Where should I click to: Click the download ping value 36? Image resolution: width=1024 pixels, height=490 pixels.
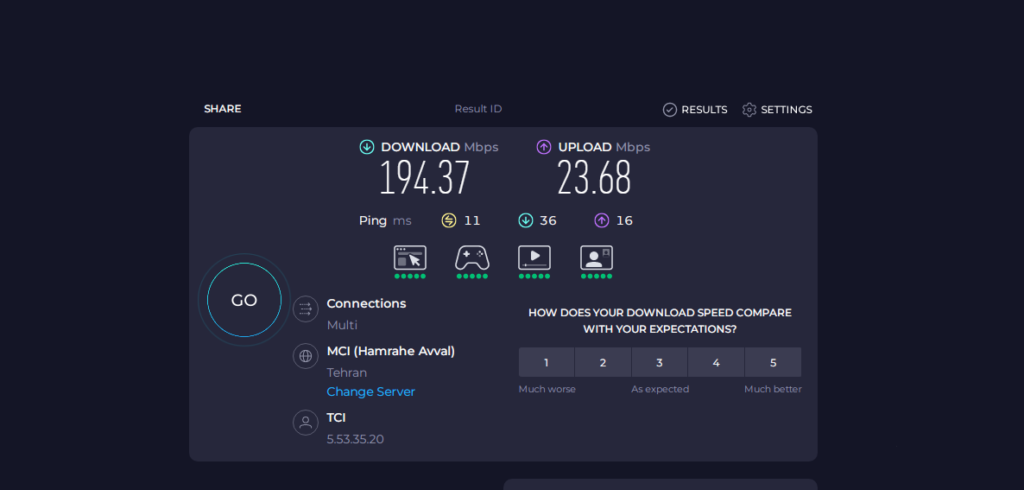548,221
